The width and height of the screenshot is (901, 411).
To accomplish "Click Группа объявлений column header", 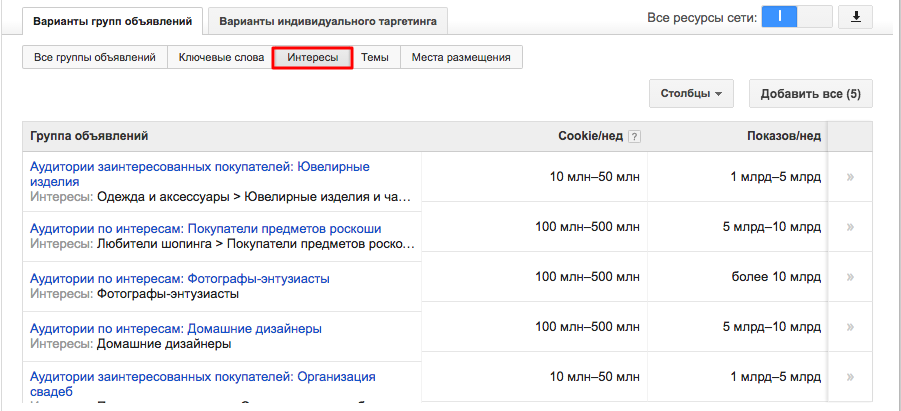I will pos(89,136).
